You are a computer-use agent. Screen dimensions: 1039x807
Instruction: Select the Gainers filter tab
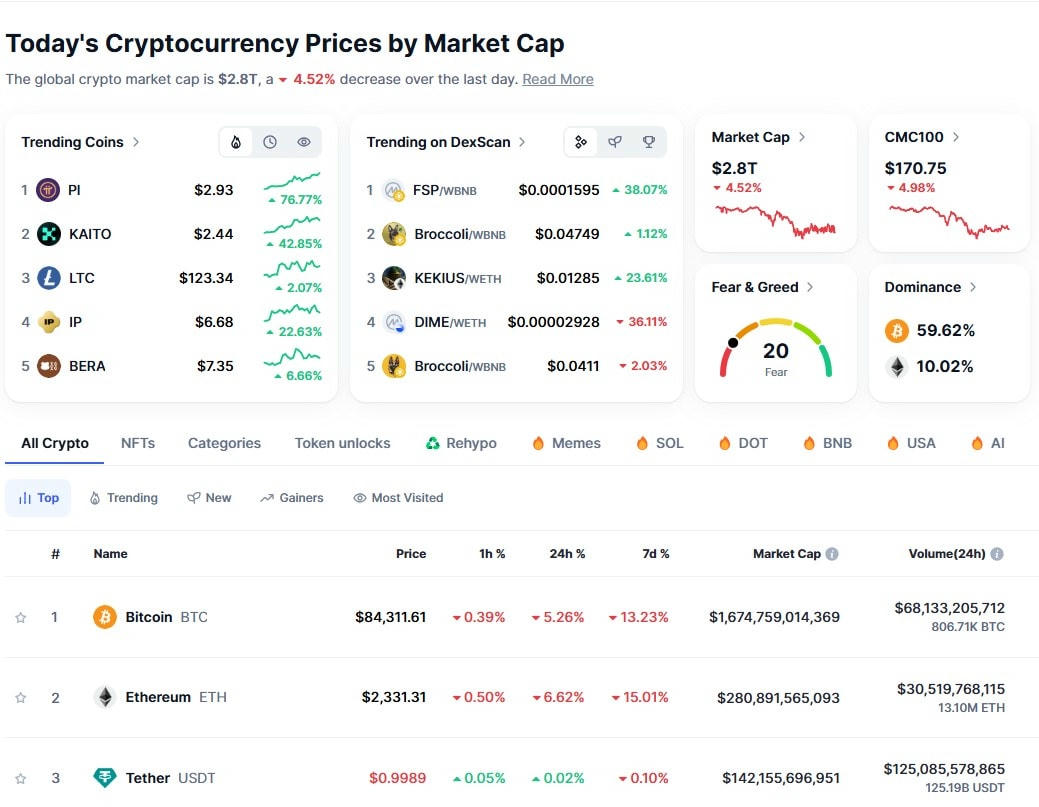pyautogui.click(x=292, y=498)
